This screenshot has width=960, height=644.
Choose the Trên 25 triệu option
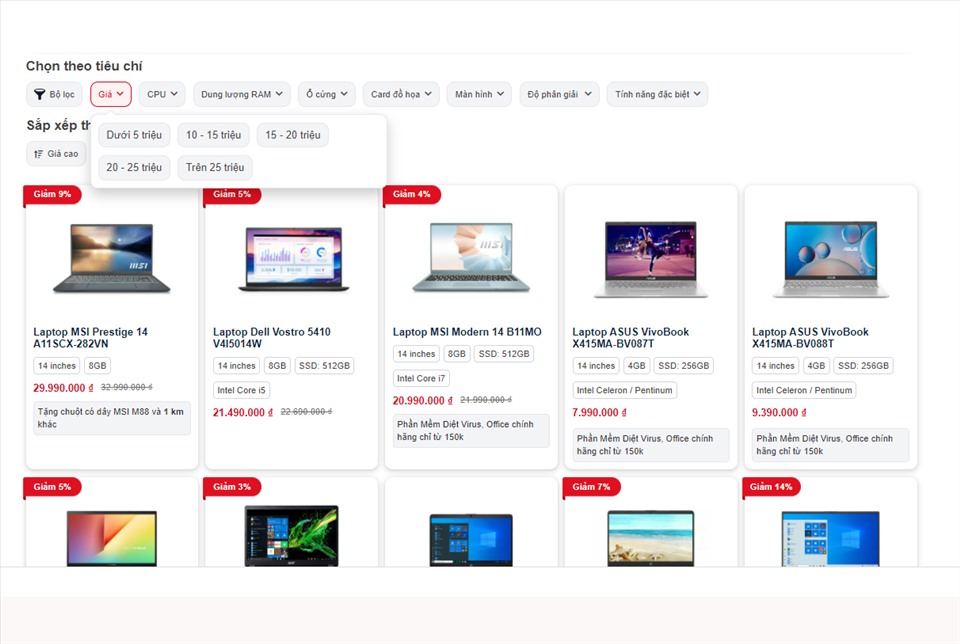coord(215,168)
